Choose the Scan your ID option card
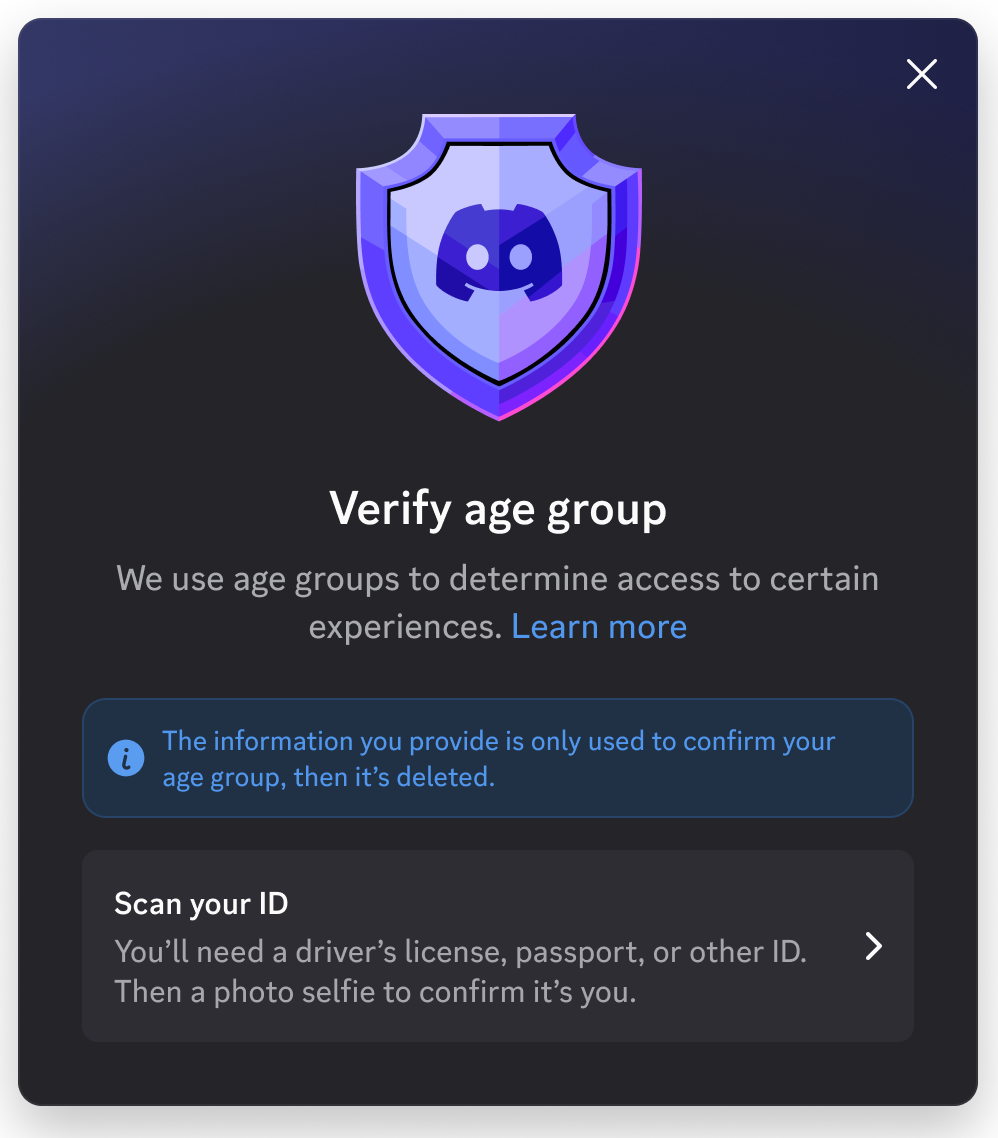998x1138 pixels. click(x=498, y=946)
